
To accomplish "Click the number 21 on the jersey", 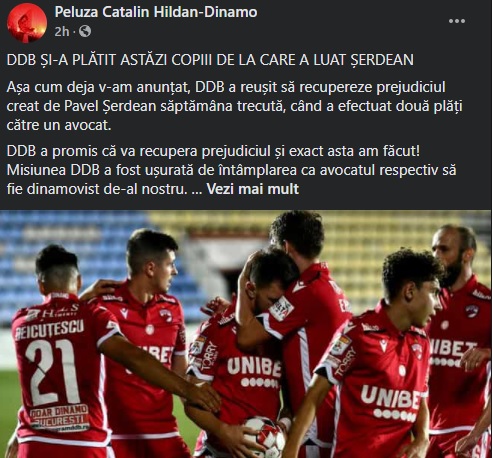I will (x=53, y=371).
